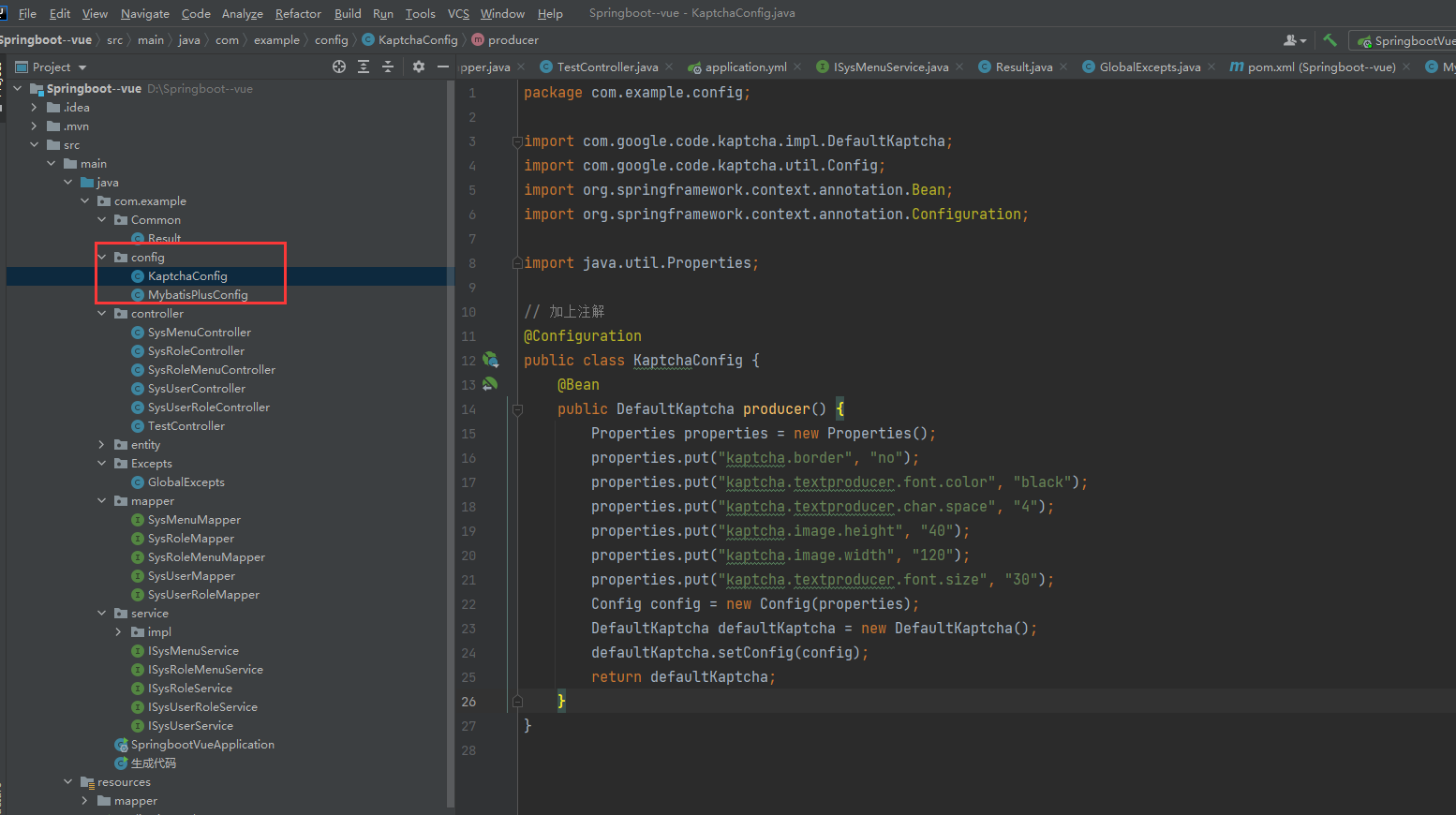
Task: Click the Spring bean gutter icon on line 12
Action: pyautogui.click(x=490, y=360)
